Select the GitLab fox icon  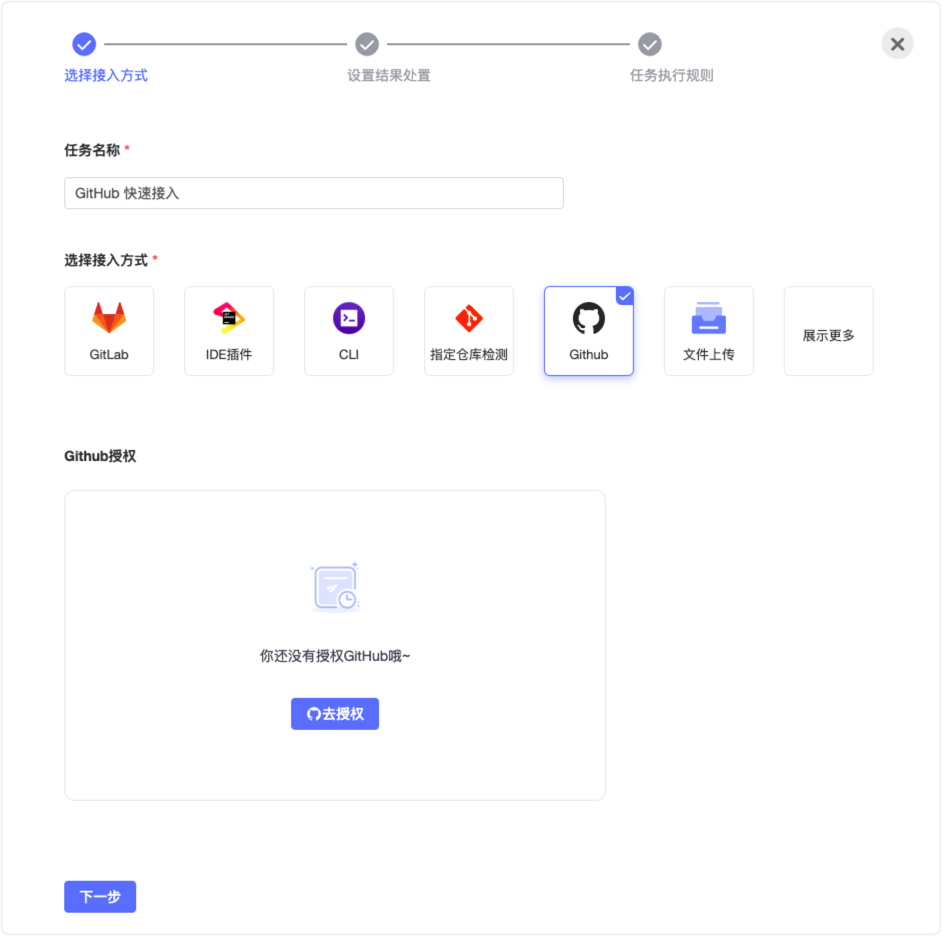tap(109, 318)
